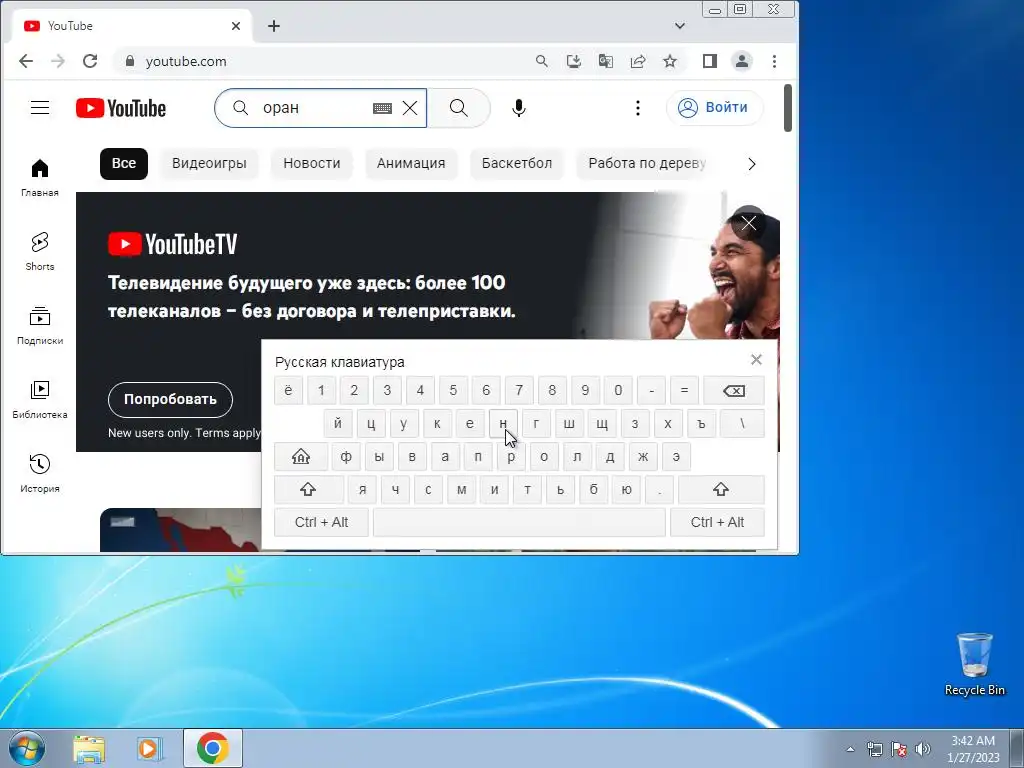Open the Chrome profile avatar
Viewport: 1024px width, 768px height.
(x=742, y=61)
